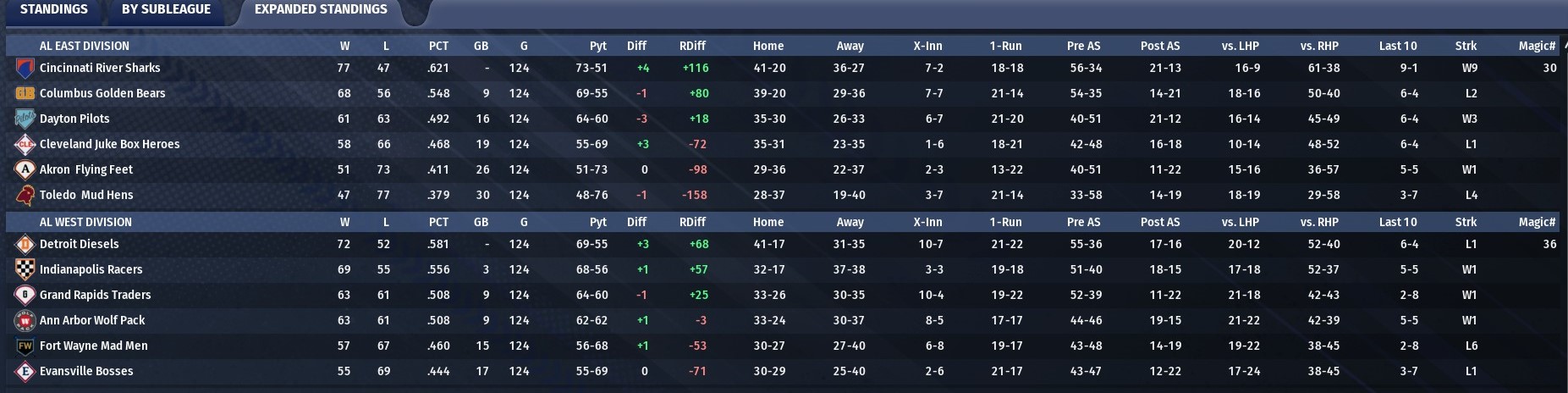Sort AL East by 1-Run column
Viewport: 1568px width, 393px height.
1005,46
